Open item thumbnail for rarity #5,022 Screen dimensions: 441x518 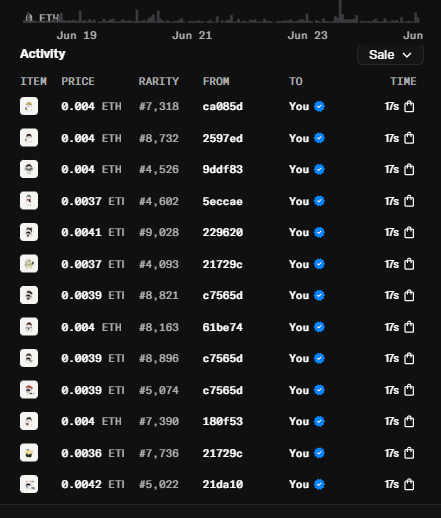(29, 484)
